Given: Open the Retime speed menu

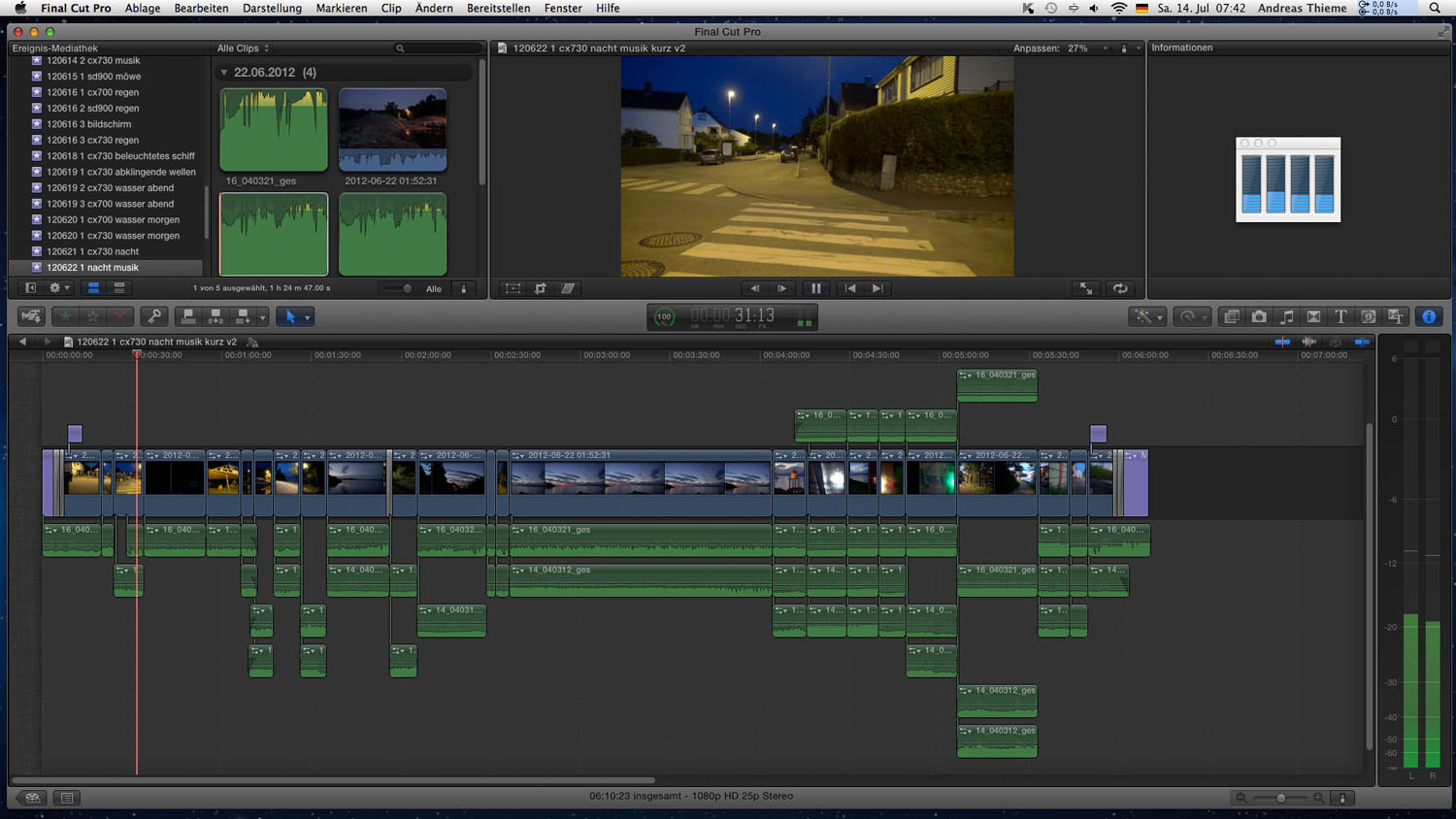Looking at the screenshot, I should coord(1191,316).
